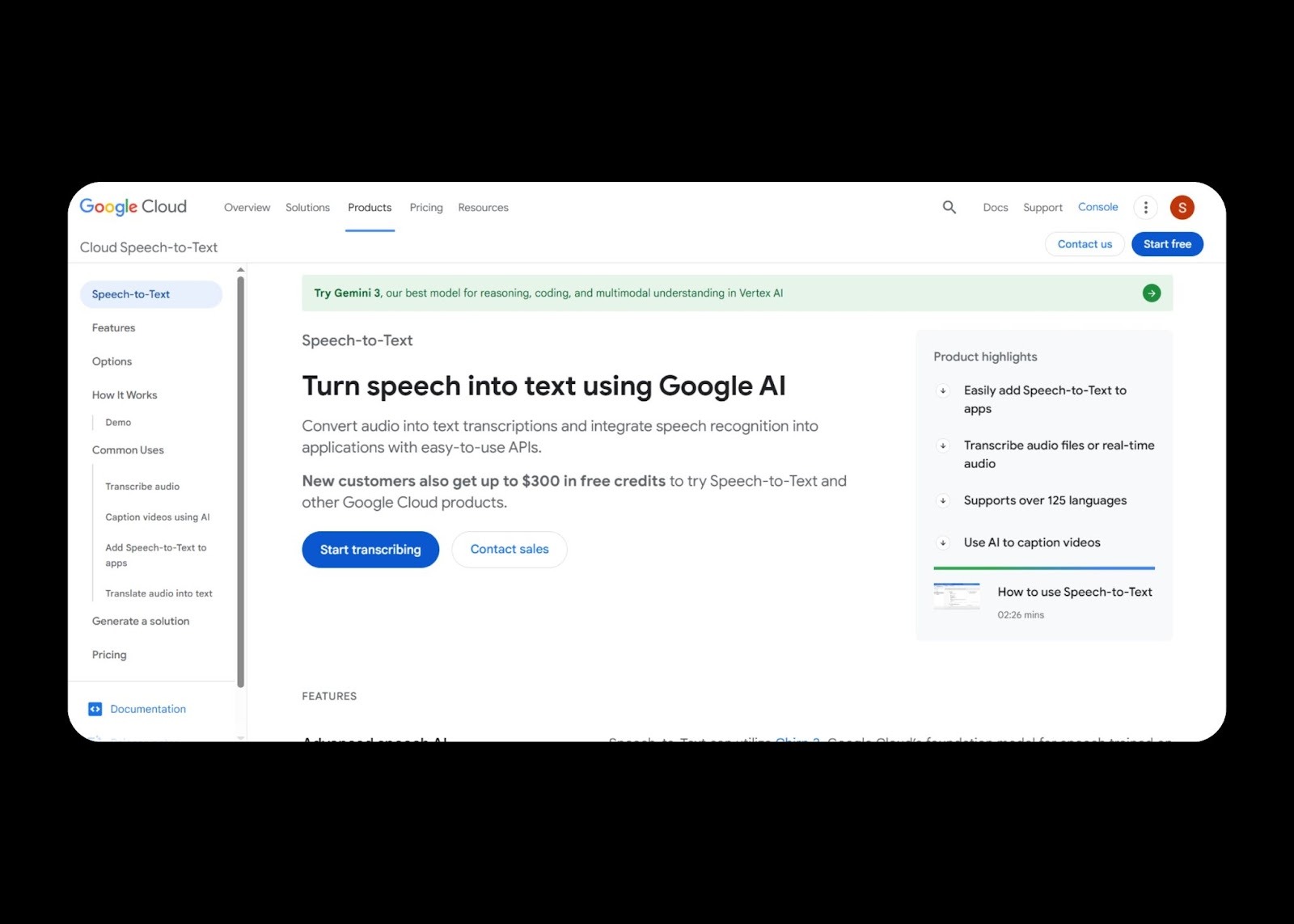The image size is (1294, 924).
Task: Click the Contact us button
Action: click(1085, 244)
